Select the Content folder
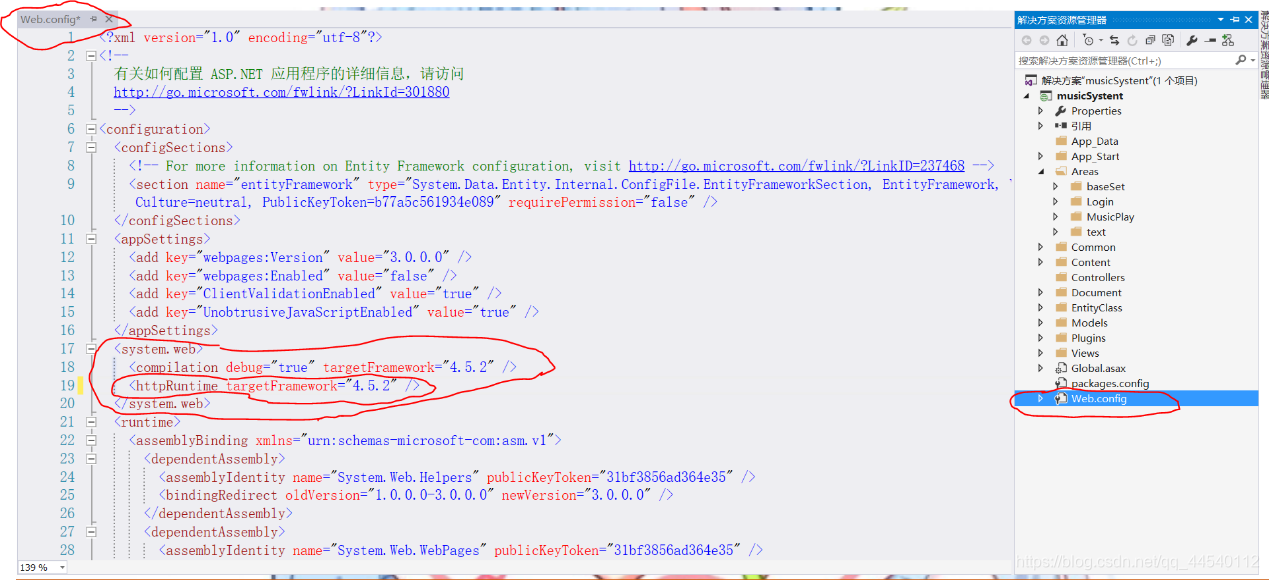Image resolution: width=1269 pixels, height=580 pixels. (1091, 262)
